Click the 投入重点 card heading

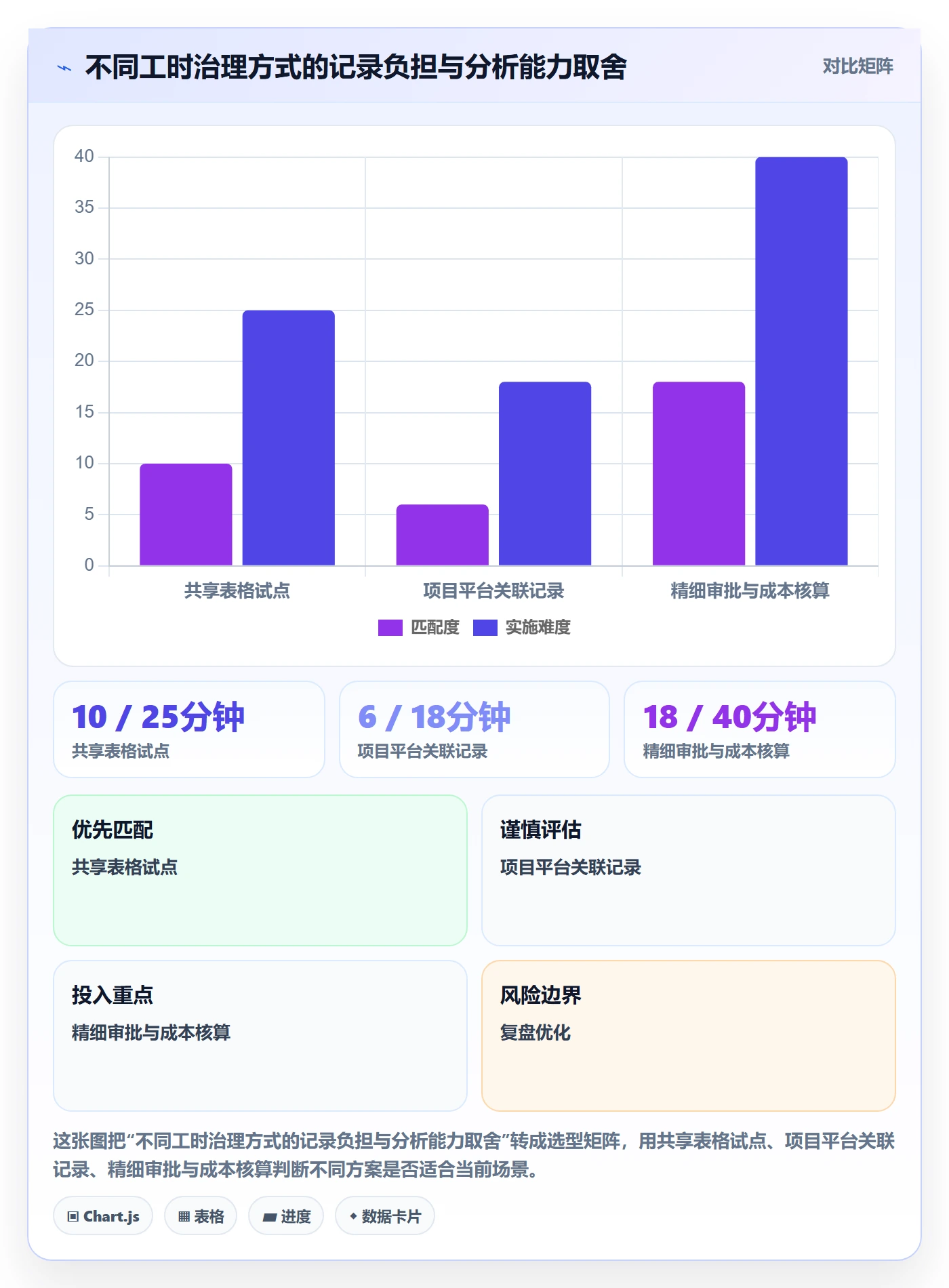tap(113, 995)
